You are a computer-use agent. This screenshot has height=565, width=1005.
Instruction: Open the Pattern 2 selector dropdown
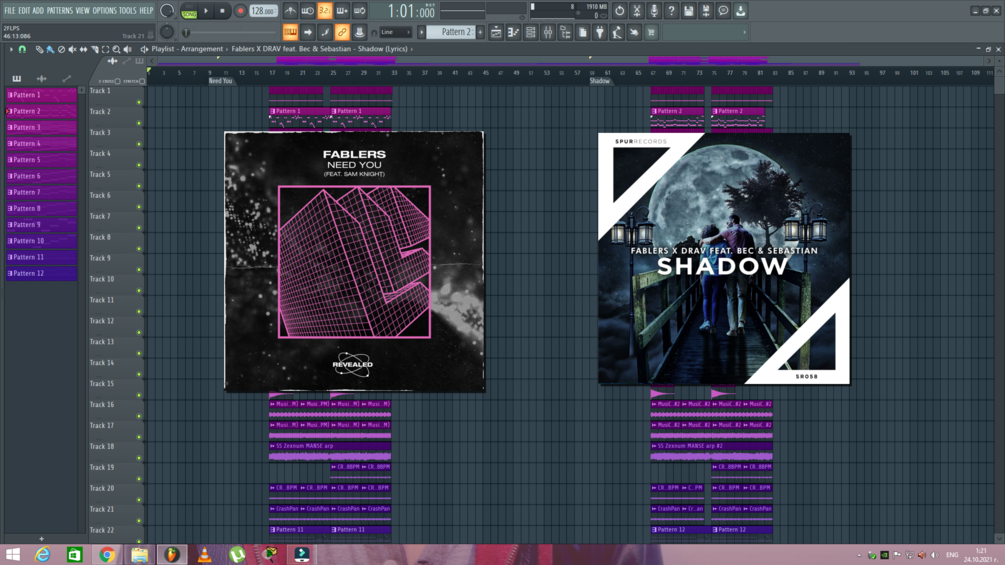pos(451,32)
